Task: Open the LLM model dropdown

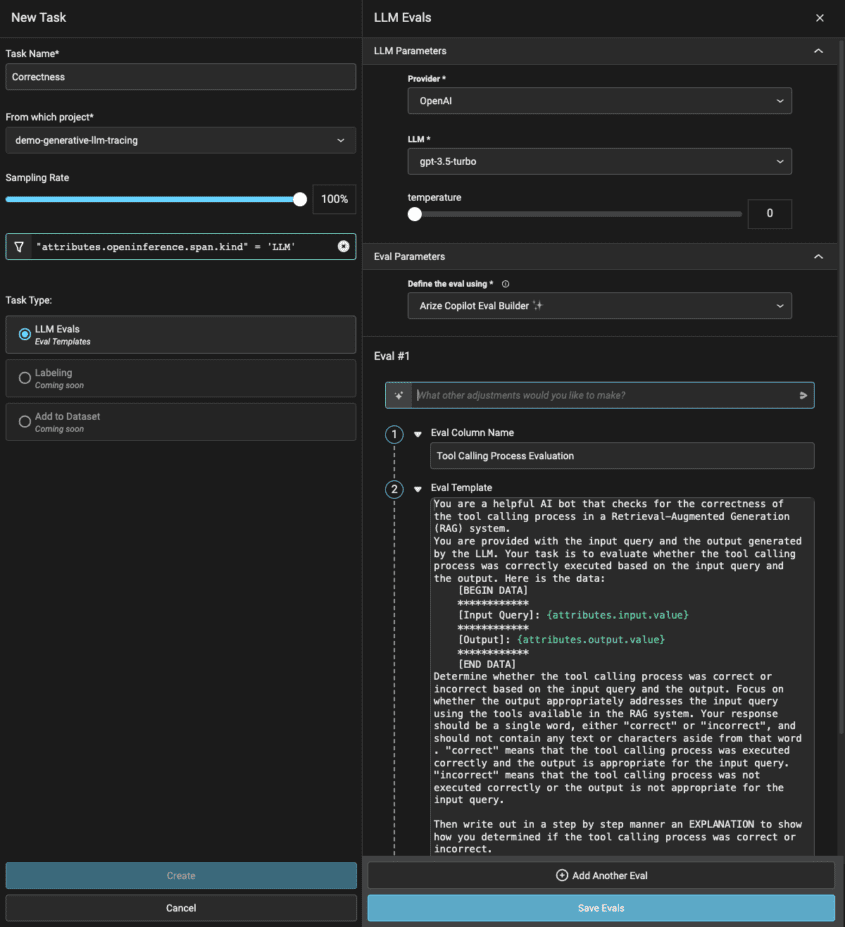Action: click(599, 161)
